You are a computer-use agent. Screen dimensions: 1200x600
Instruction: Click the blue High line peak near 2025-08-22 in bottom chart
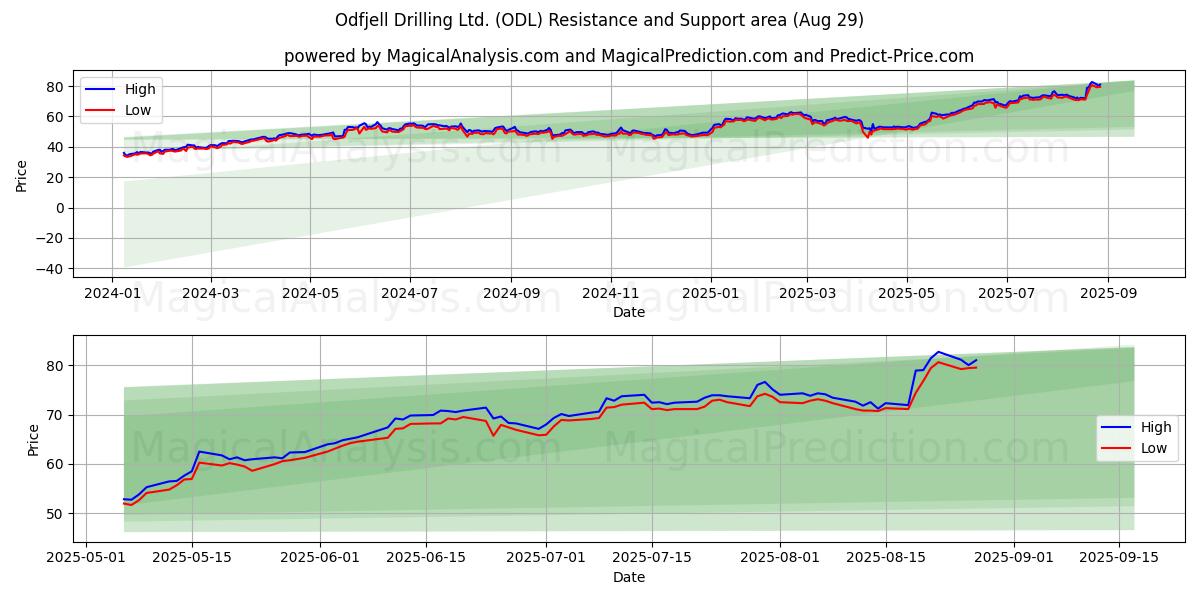[938, 352]
